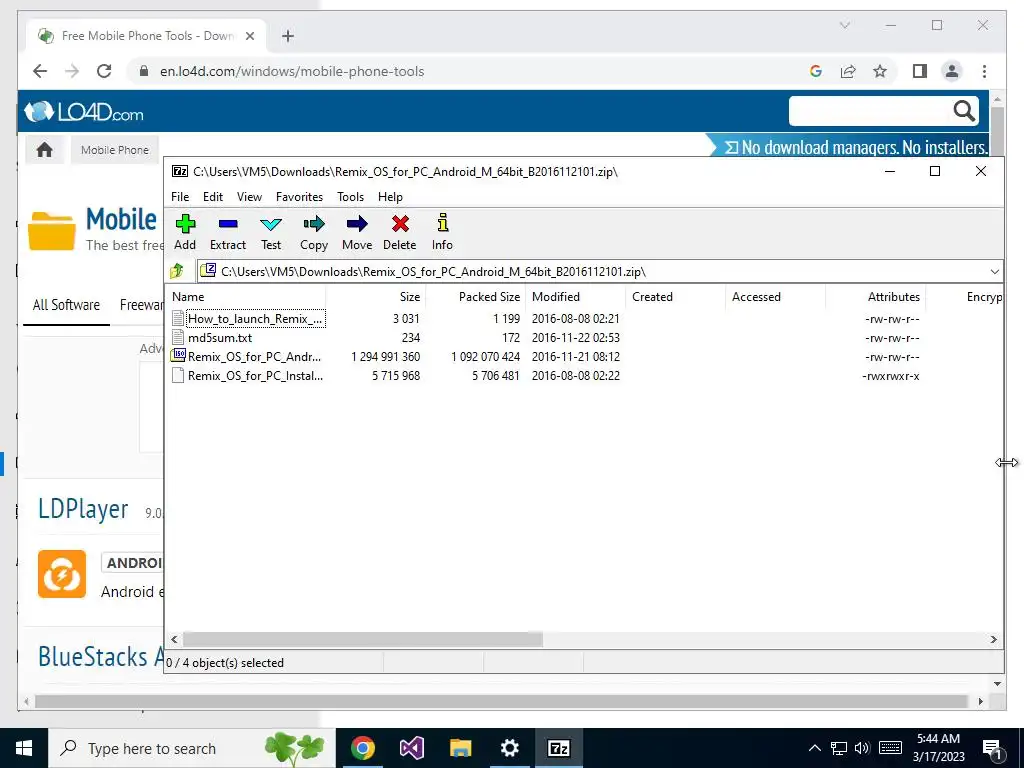Select the Remix_OS_for_PC_Instal... file
The image size is (1024, 768).
[255, 376]
